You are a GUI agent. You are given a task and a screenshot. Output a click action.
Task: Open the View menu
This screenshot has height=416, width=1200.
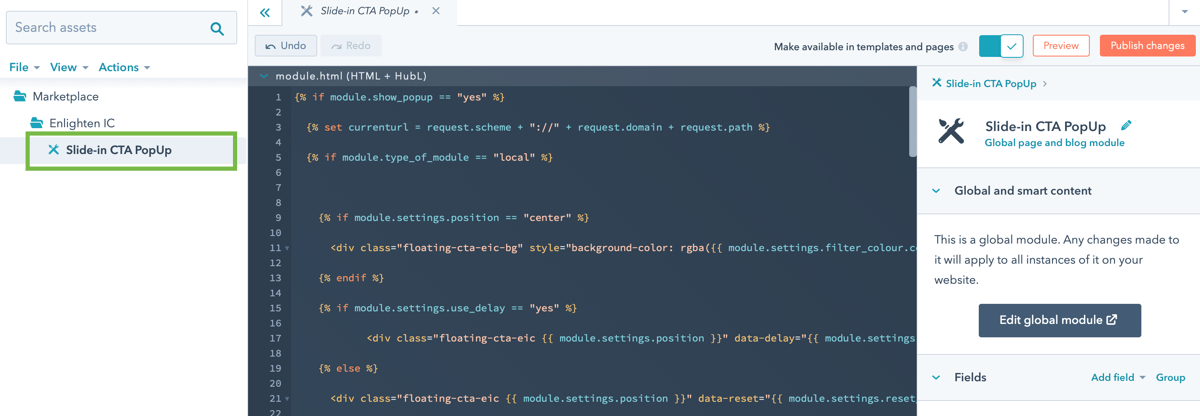pos(69,67)
